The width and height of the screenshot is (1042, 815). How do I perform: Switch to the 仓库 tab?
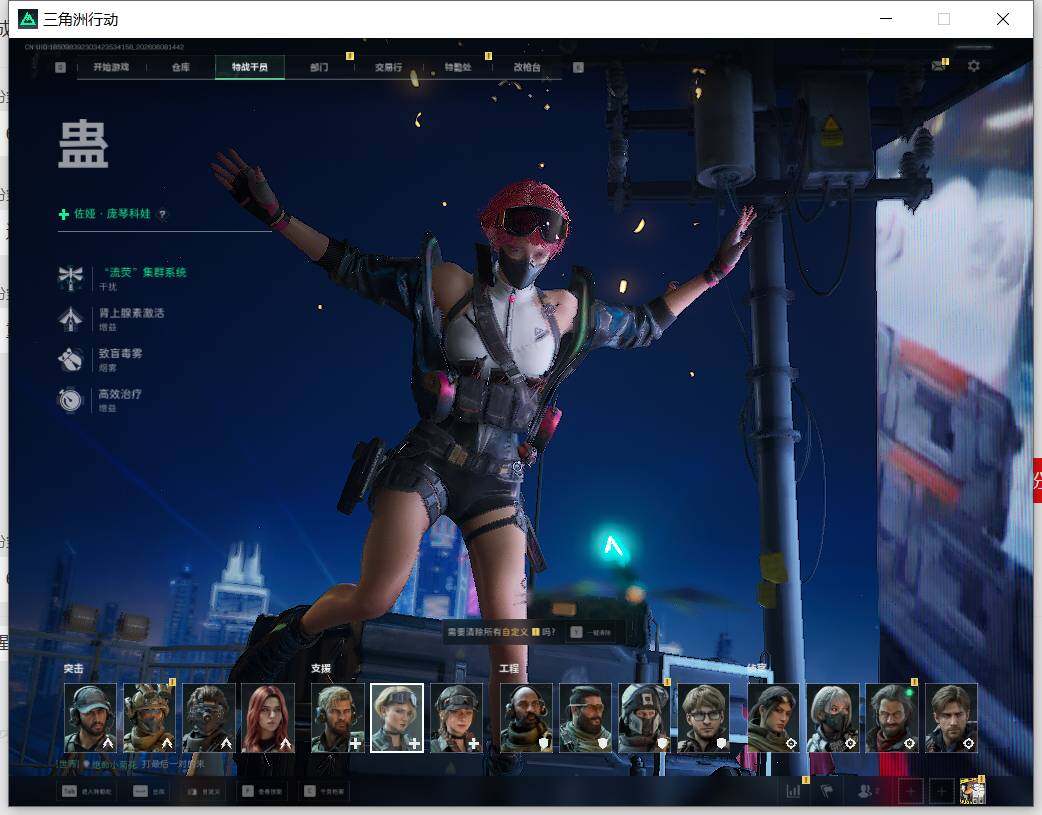181,67
